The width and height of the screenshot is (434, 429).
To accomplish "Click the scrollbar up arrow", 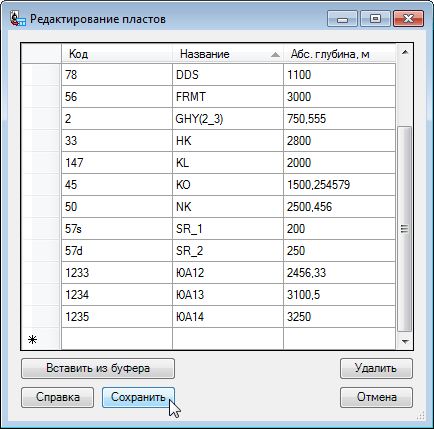I will [x=405, y=52].
